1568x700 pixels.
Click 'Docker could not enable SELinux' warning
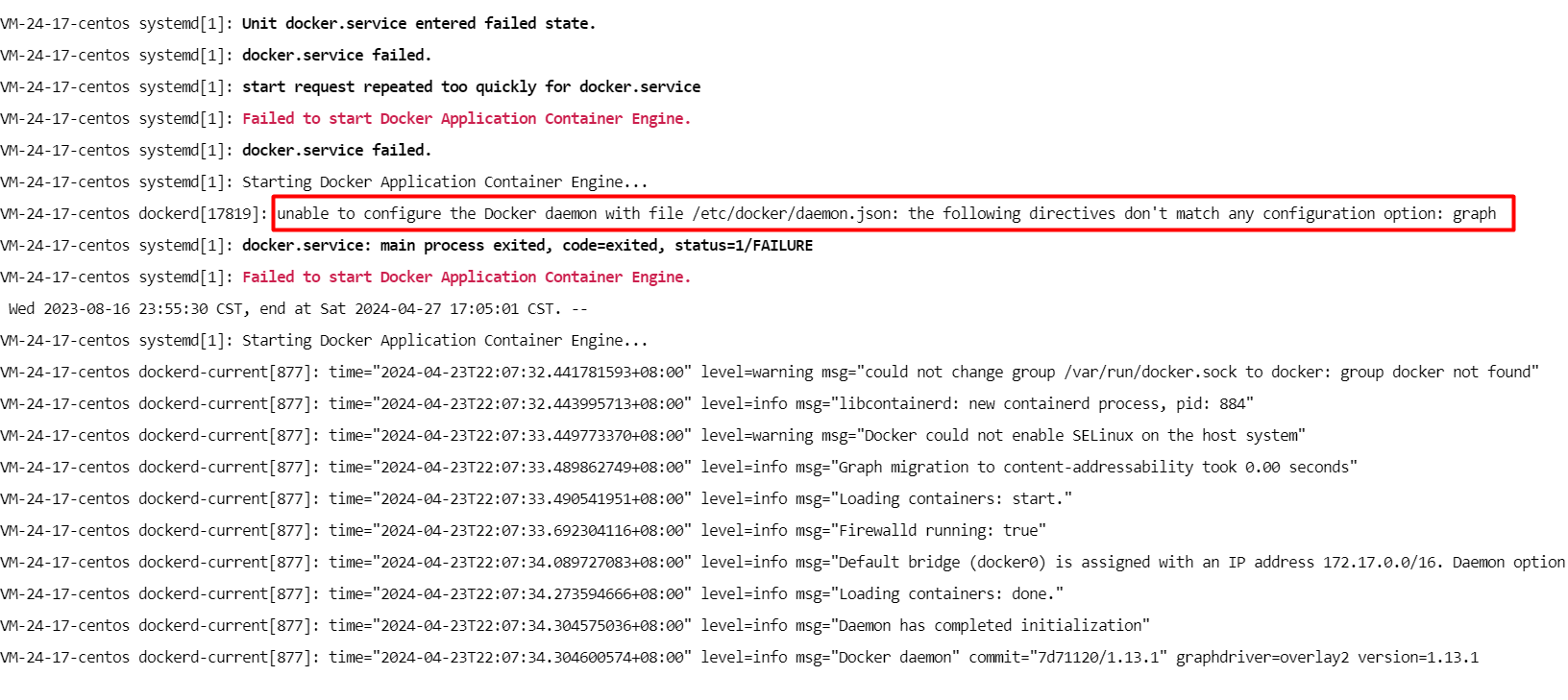[653, 435]
